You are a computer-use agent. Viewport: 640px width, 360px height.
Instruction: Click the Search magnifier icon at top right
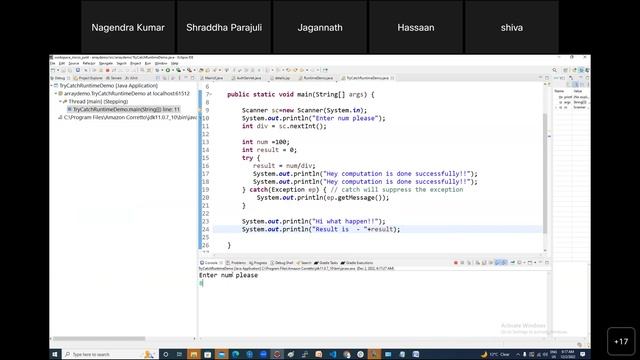[x=555, y=70]
